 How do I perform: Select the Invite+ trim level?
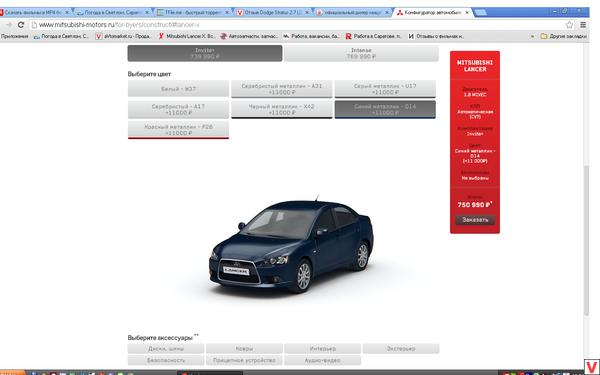[205, 53]
